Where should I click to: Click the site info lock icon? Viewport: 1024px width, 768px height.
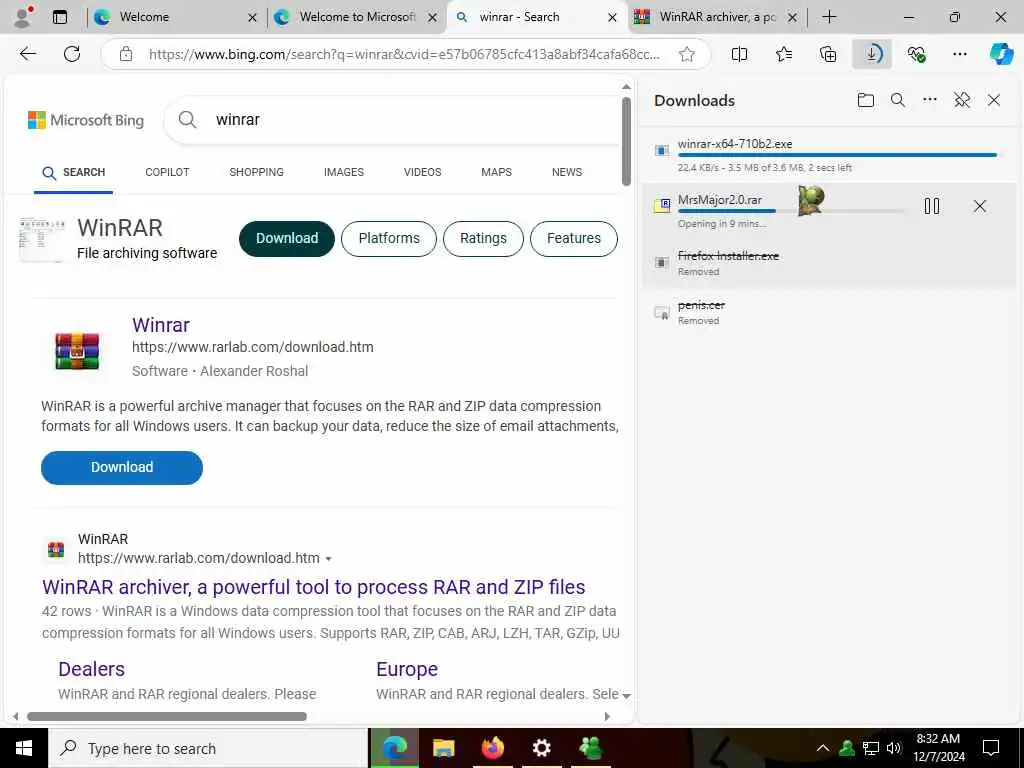point(126,54)
